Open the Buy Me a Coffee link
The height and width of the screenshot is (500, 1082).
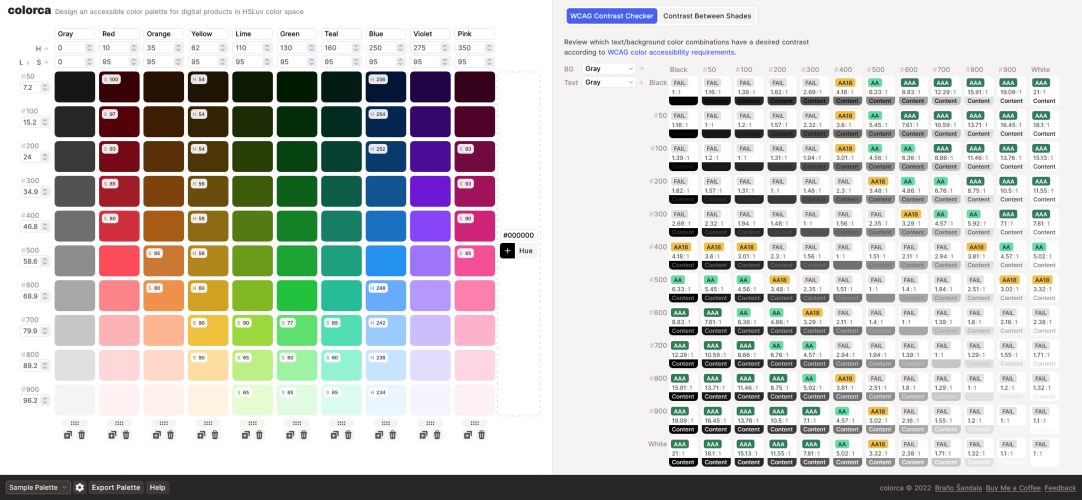point(1012,488)
